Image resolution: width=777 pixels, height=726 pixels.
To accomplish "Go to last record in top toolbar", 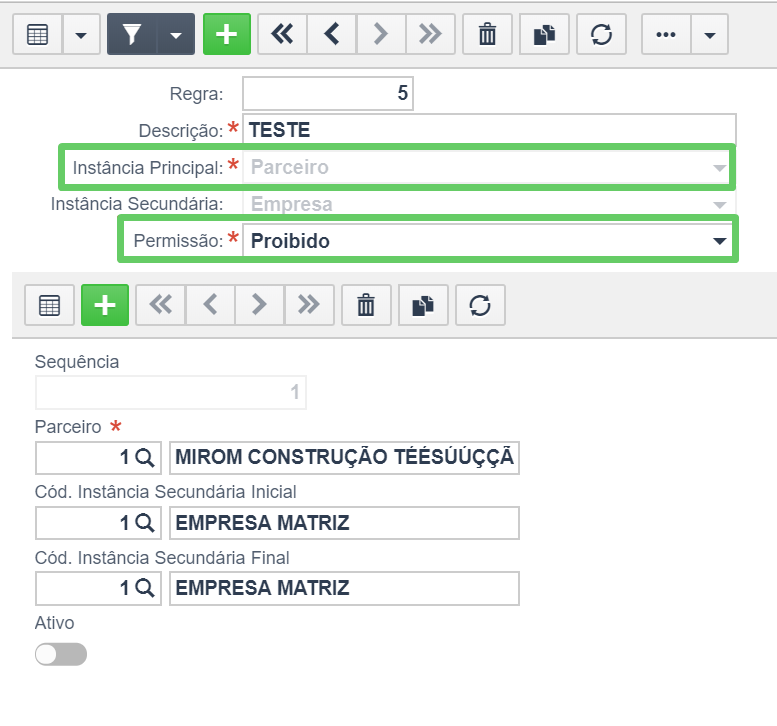I will (430, 34).
